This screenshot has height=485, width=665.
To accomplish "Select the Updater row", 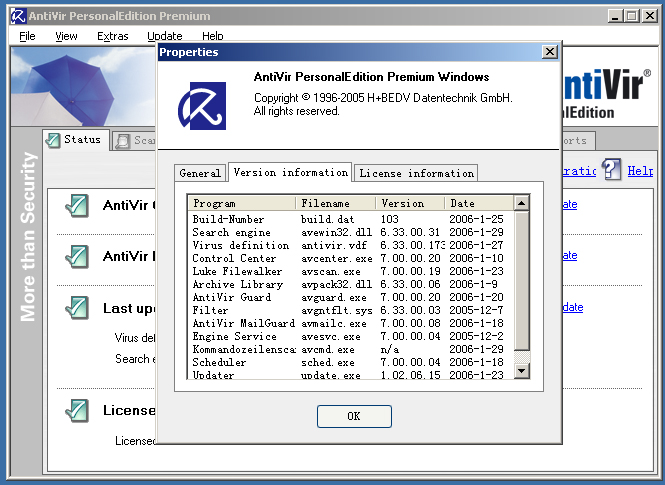I will (x=351, y=375).
